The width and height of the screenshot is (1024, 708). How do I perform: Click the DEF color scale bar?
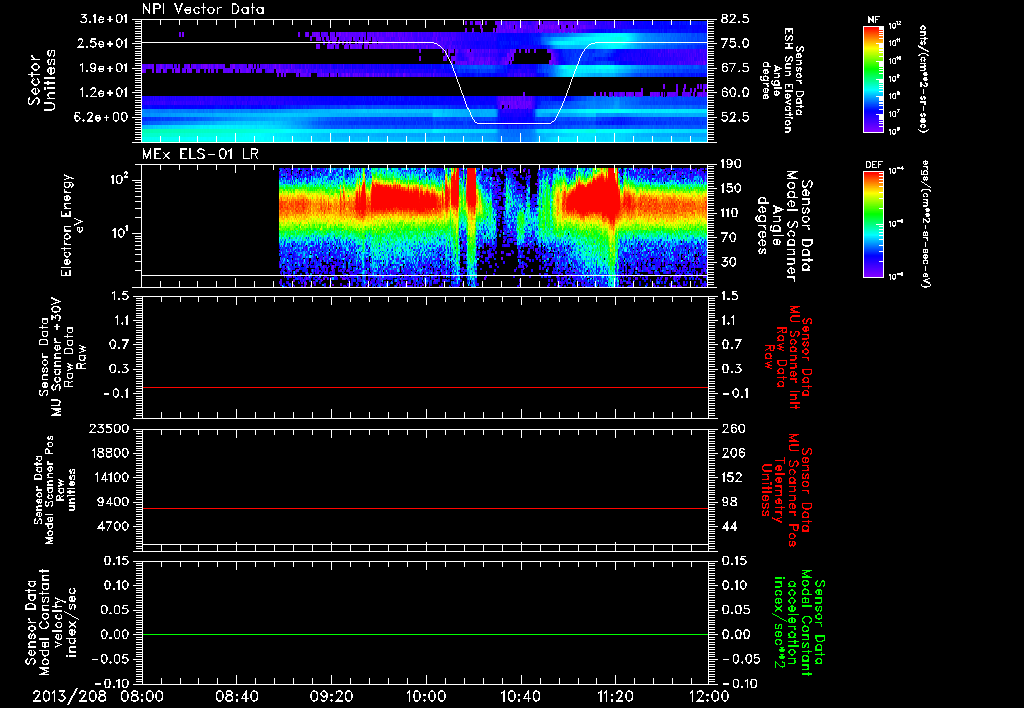tap(873, 222)
